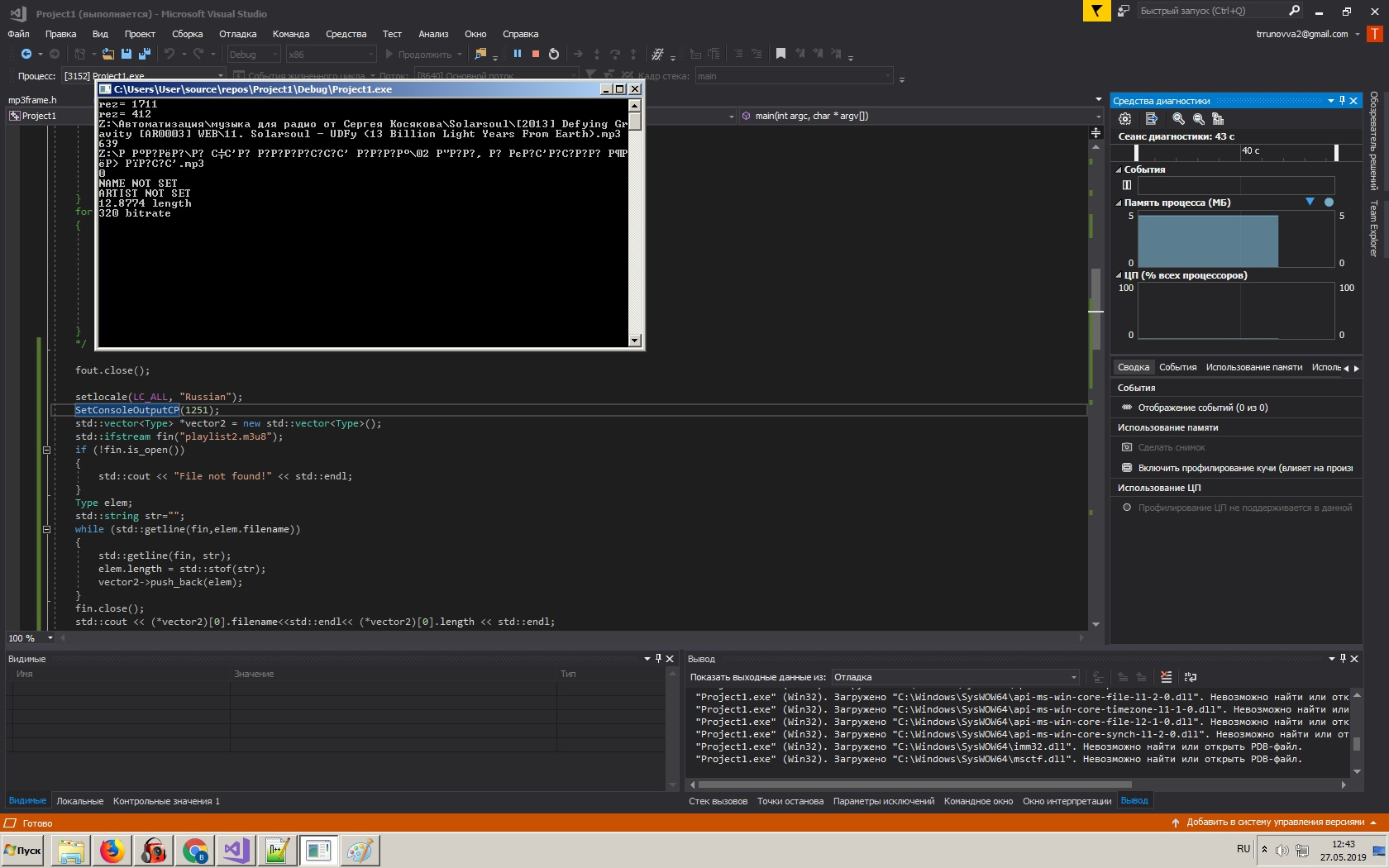Screen dimensions: 1389x868
Task: Open Firefox from the taskbar
Action: pos(112,850)
